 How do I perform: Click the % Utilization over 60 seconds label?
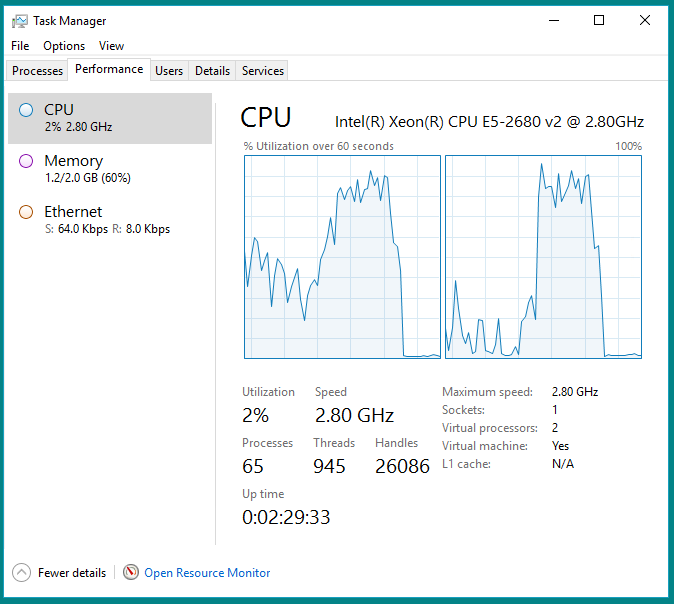[x=319, y=146]
